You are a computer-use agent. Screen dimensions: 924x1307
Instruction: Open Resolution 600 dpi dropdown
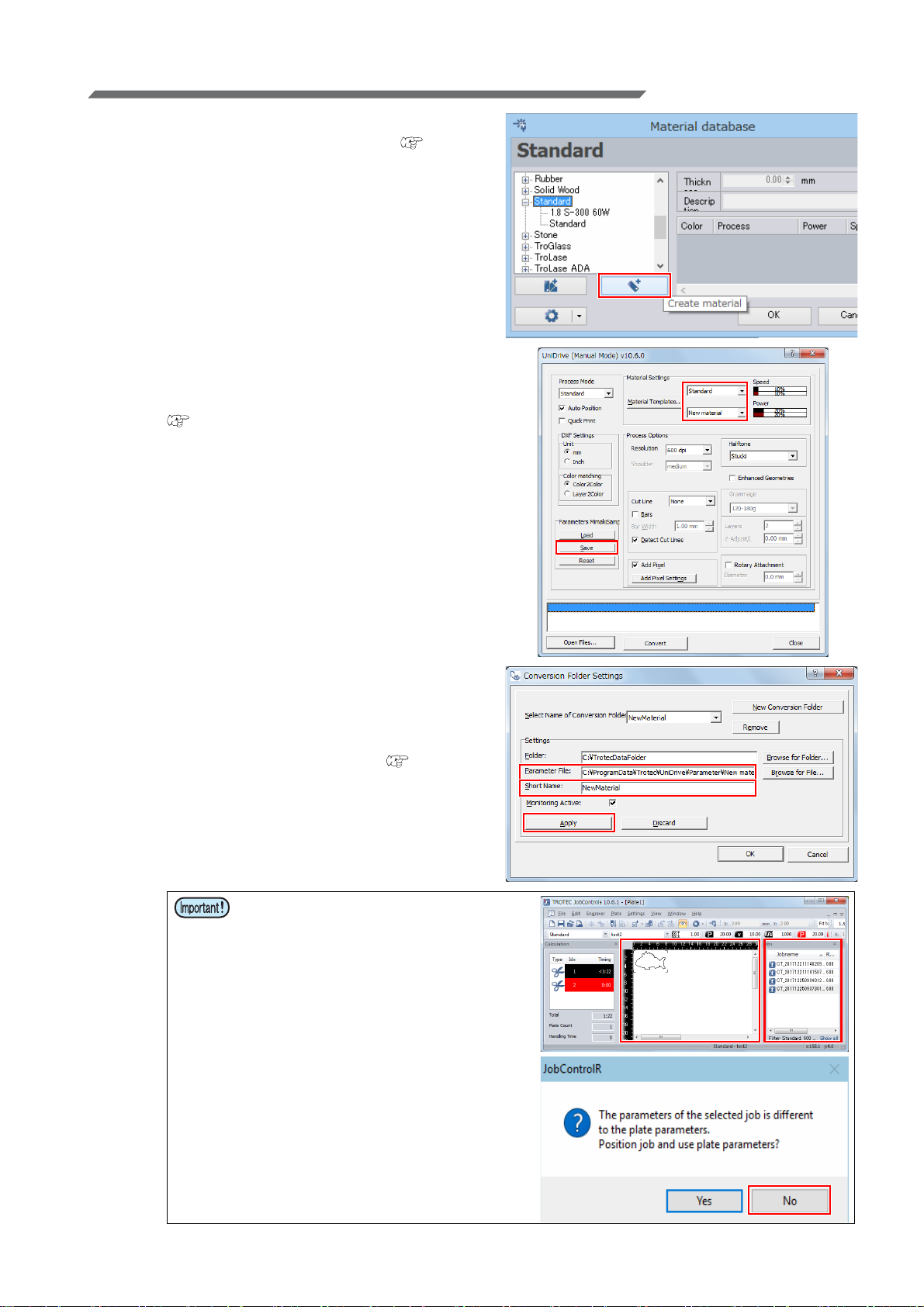(689, 450)
